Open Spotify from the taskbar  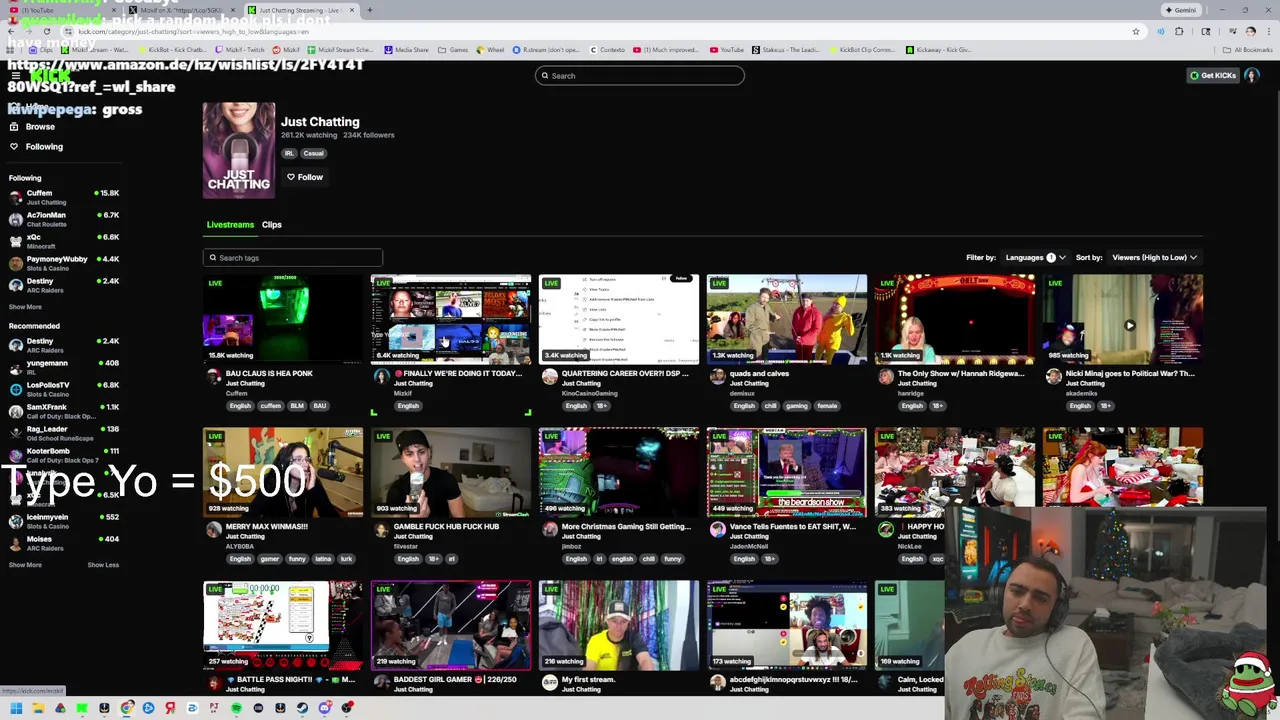[236, 708]
